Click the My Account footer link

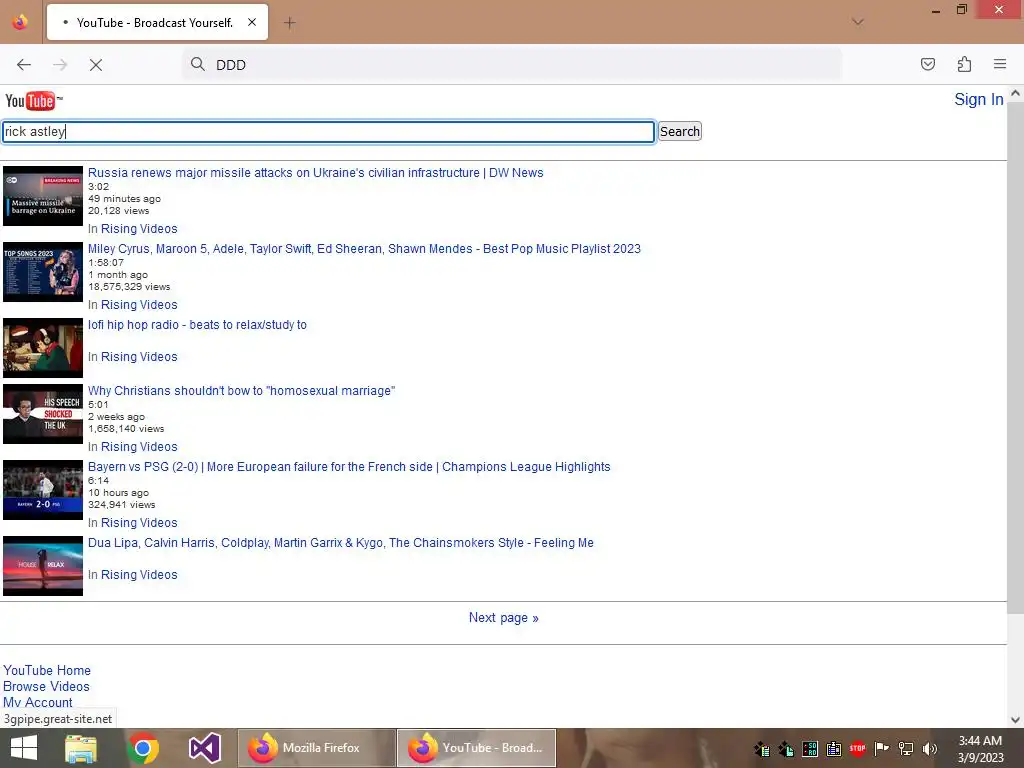point(38,703)
